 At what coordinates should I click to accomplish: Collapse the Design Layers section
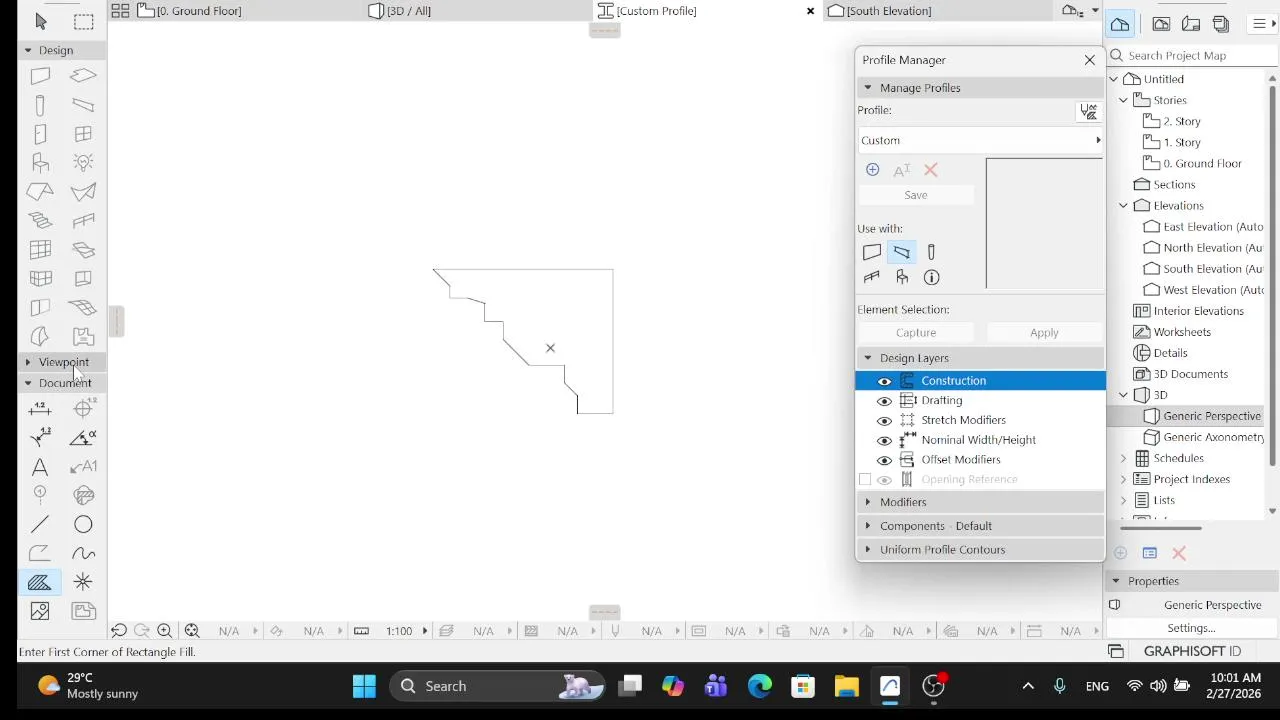[980, 358]
